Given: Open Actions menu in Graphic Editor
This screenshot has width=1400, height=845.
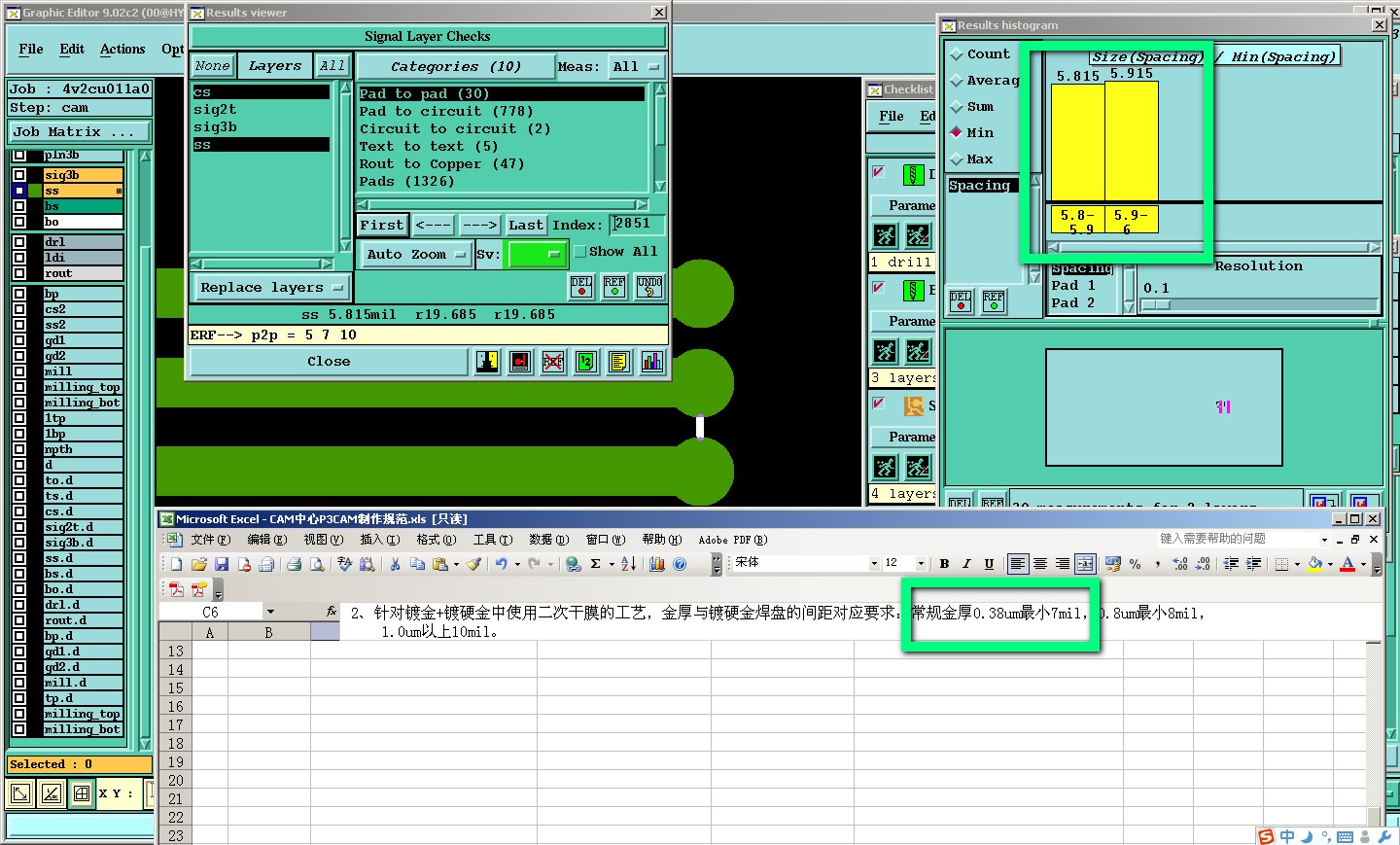Looking at the screenshot, I should [122, 50].
